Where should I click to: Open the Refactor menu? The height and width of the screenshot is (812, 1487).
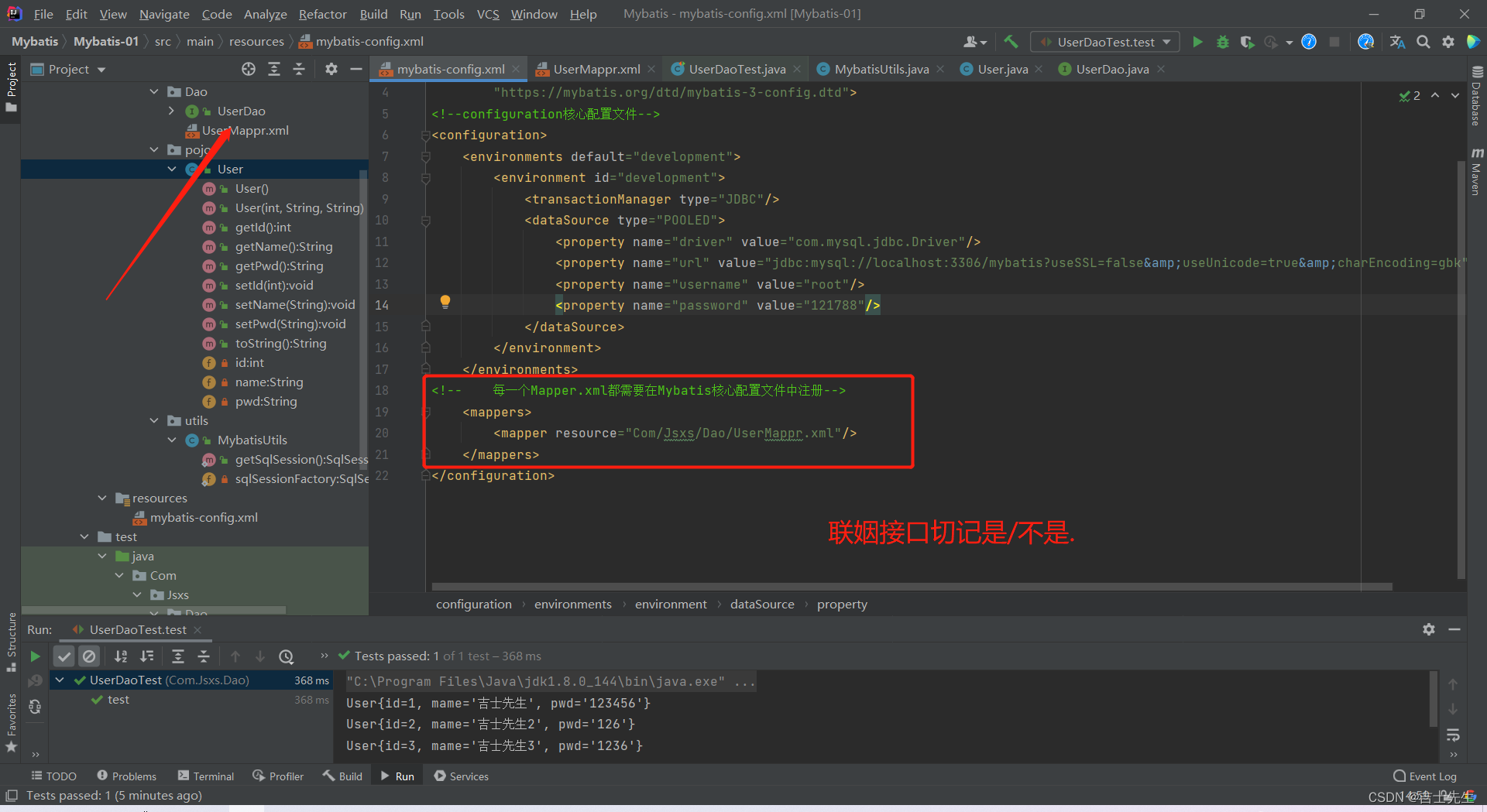click(x=322, y=14)
